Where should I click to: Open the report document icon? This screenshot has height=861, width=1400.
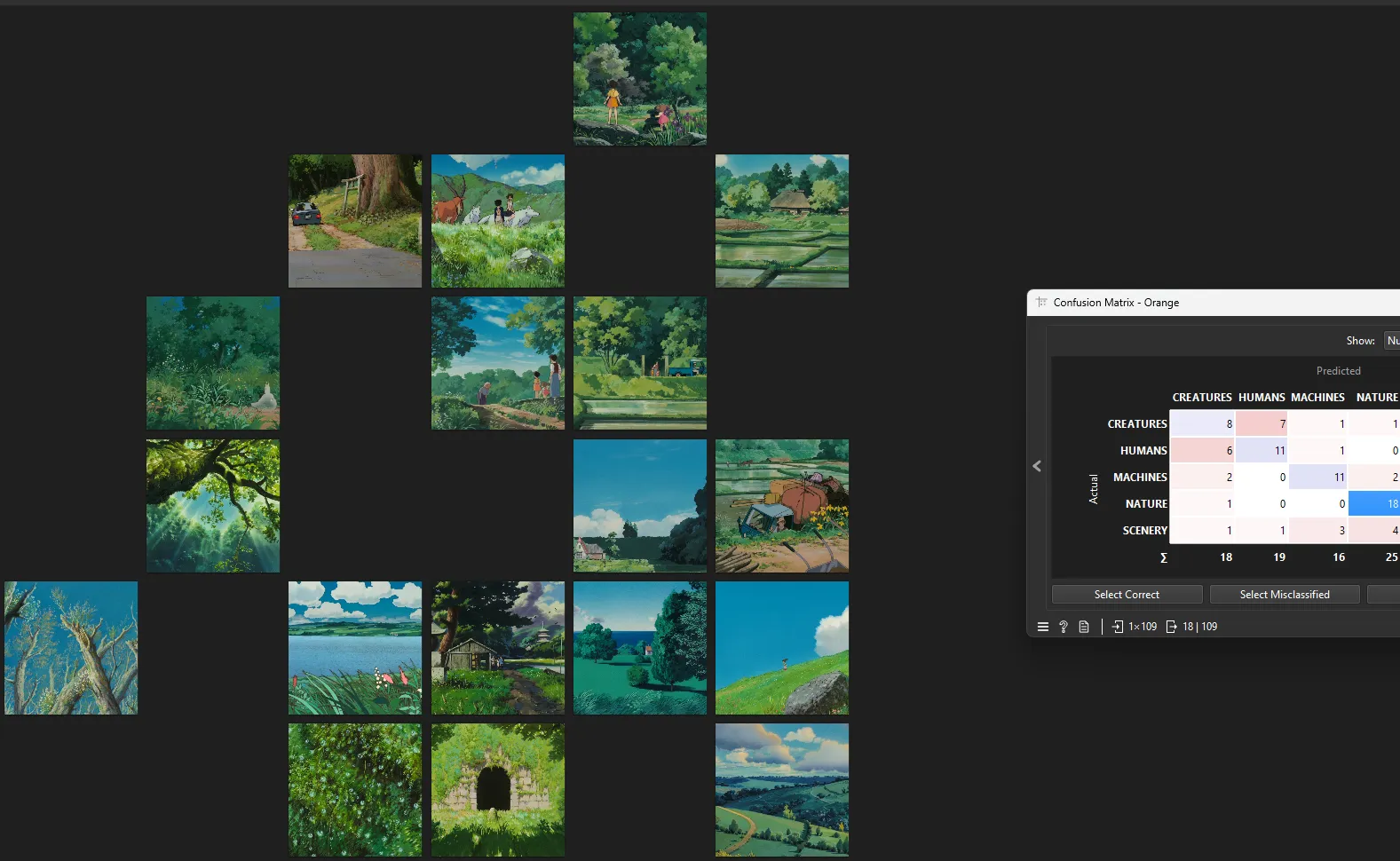tap(1084, 627)
